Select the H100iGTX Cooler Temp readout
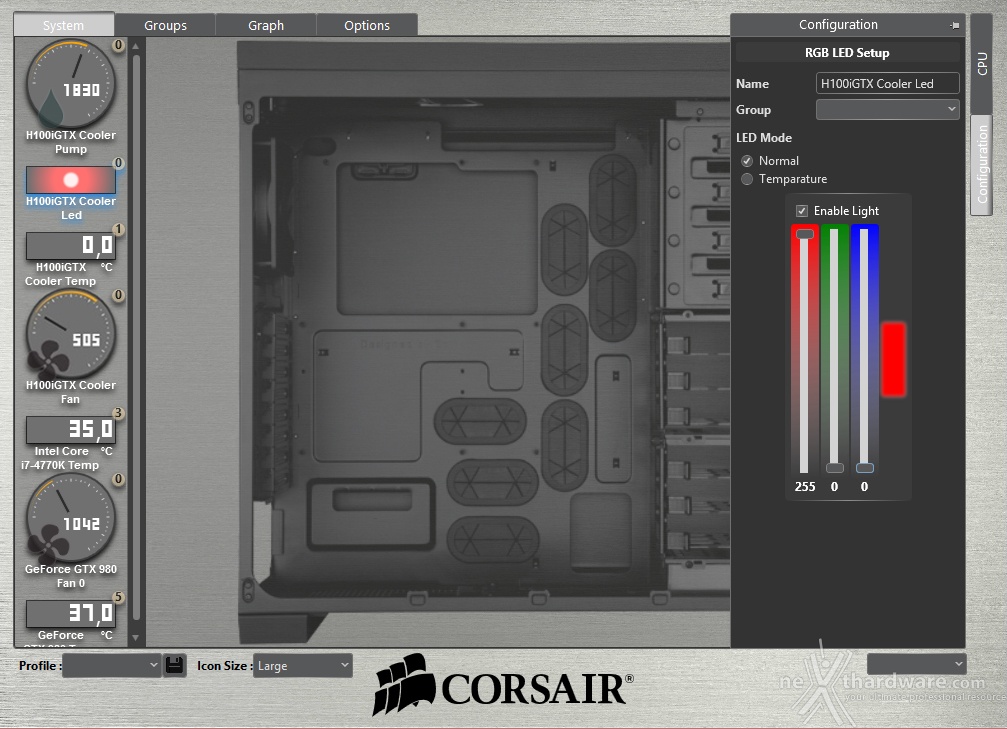This screenshot has width=1007, height=729. click(71, 245)
